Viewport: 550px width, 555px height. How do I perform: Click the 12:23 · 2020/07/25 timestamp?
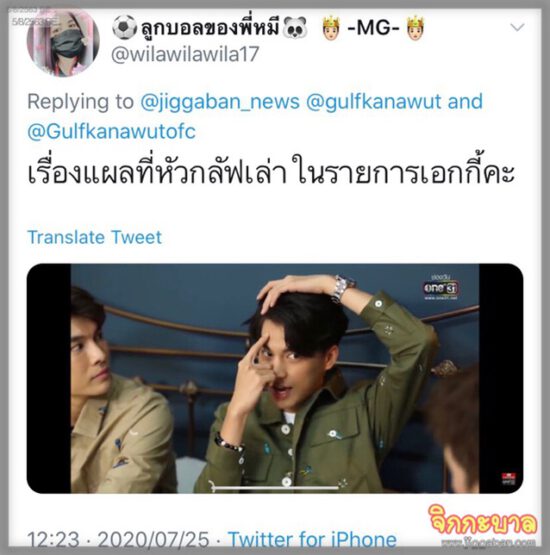[118, 540]
